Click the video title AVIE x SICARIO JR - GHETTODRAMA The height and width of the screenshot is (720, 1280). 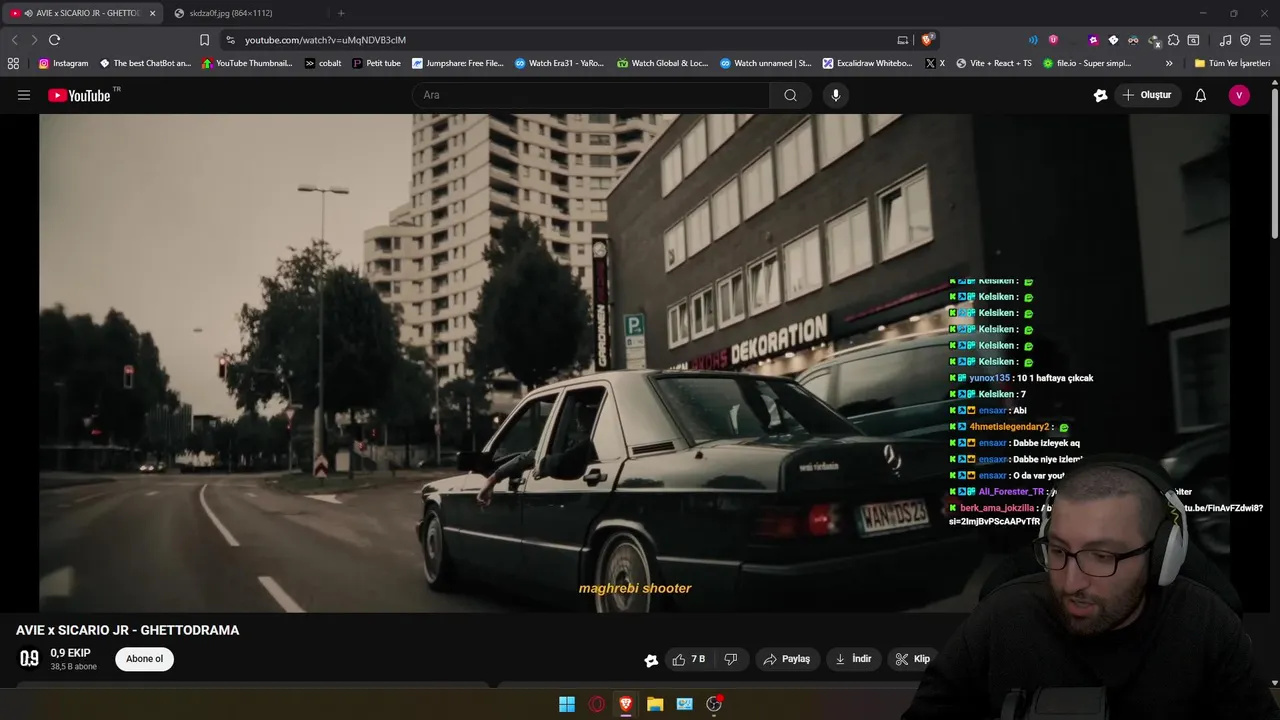tap(127, 630)
